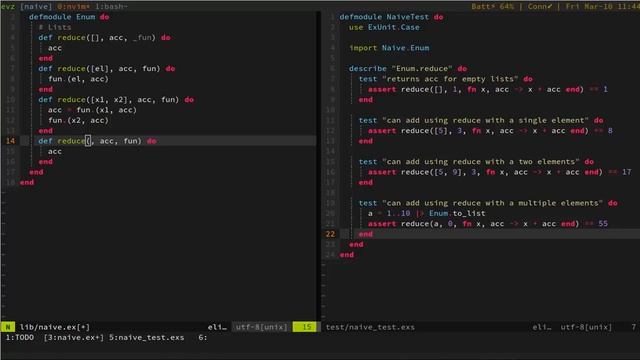The width and height of the screenshot is (640, 360).
Task: Switch to the 1:bash tmux window
Action: [111, 6]
